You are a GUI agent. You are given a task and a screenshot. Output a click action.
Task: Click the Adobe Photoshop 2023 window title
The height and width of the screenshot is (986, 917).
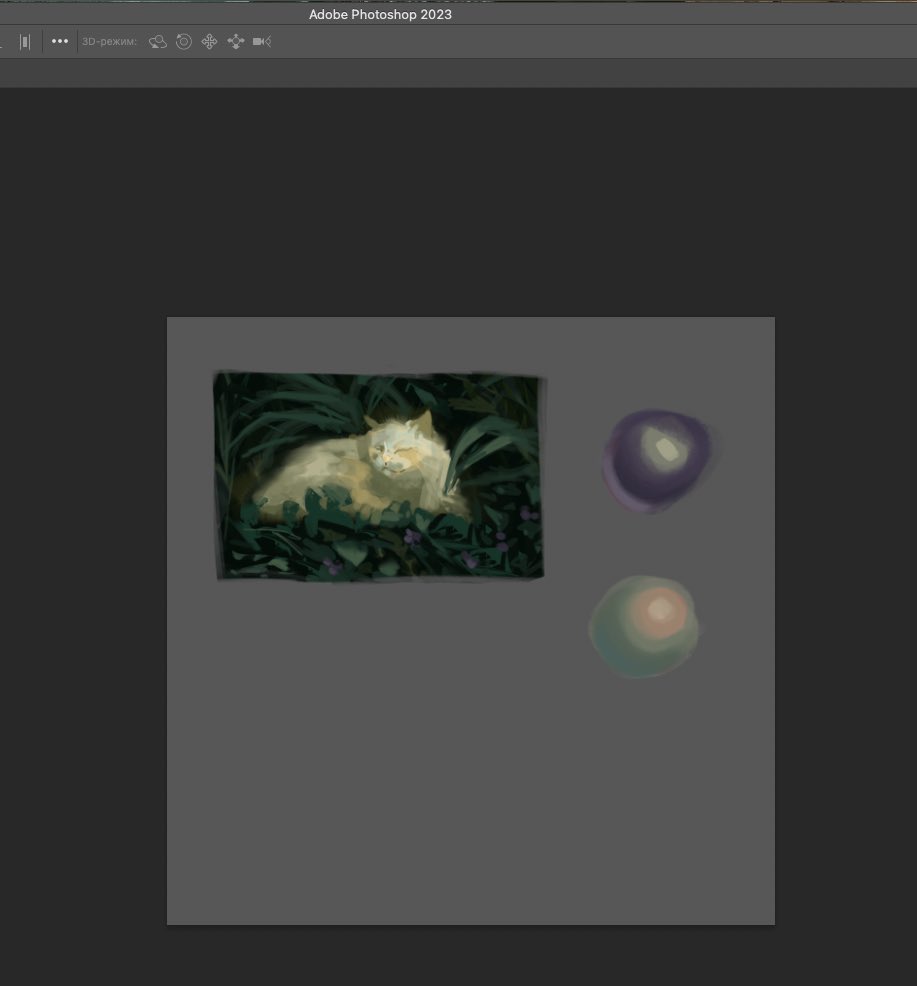(x=380, y=14)
